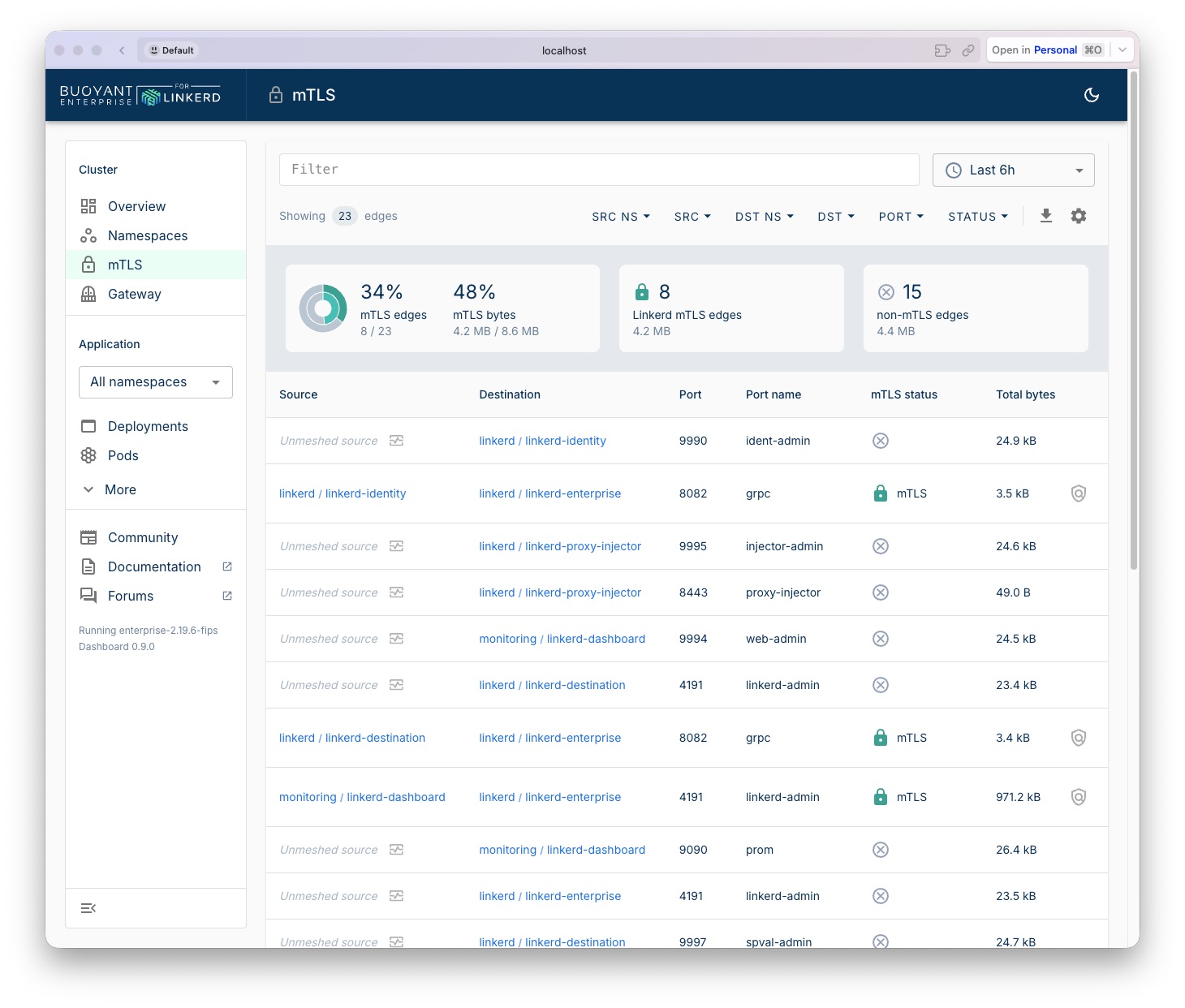Go to the Overview page
The width and height of the screenshot is (1185, 1008).
coord(136,206)
